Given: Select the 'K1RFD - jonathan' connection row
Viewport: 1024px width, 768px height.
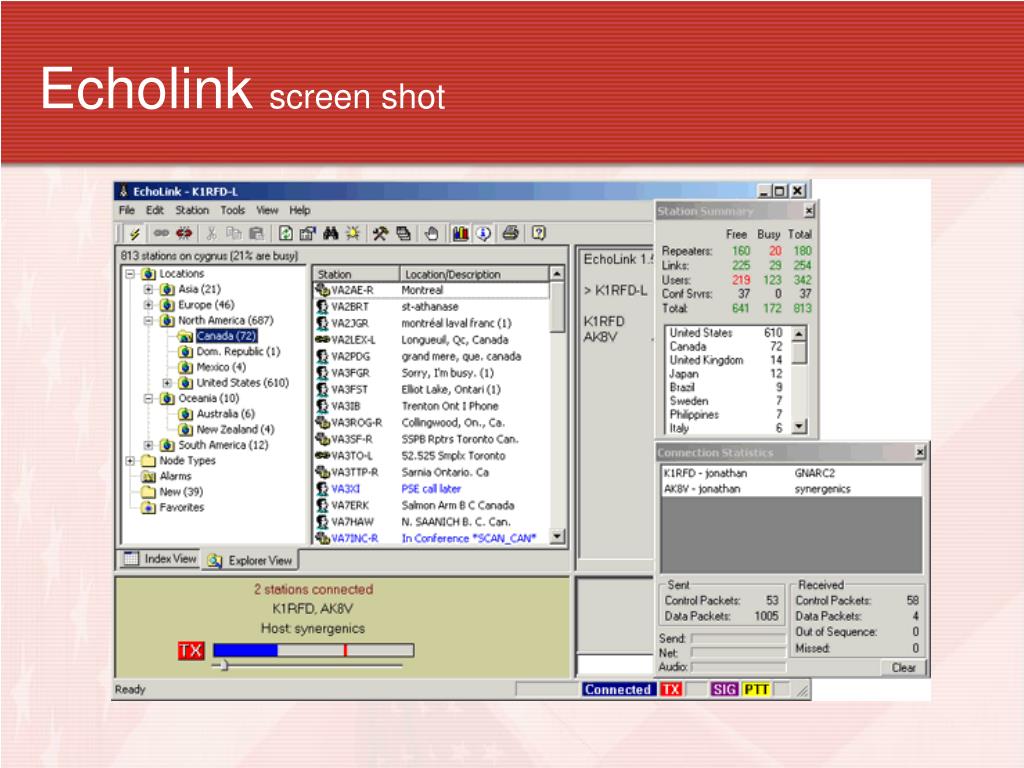Looking at the screenshot, I should pyautogui.click(x=792, y=473).
